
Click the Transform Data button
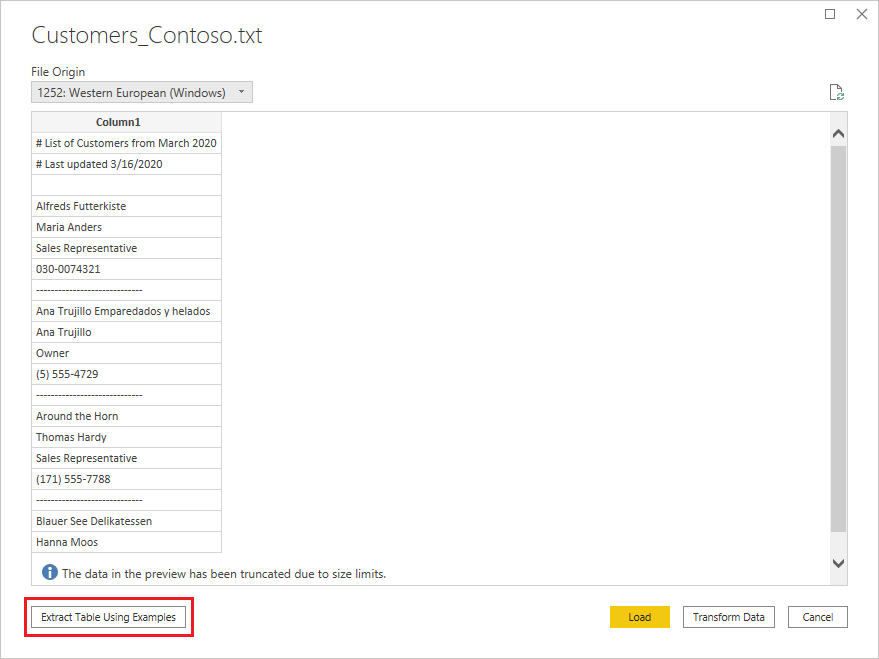coord(729,617)
